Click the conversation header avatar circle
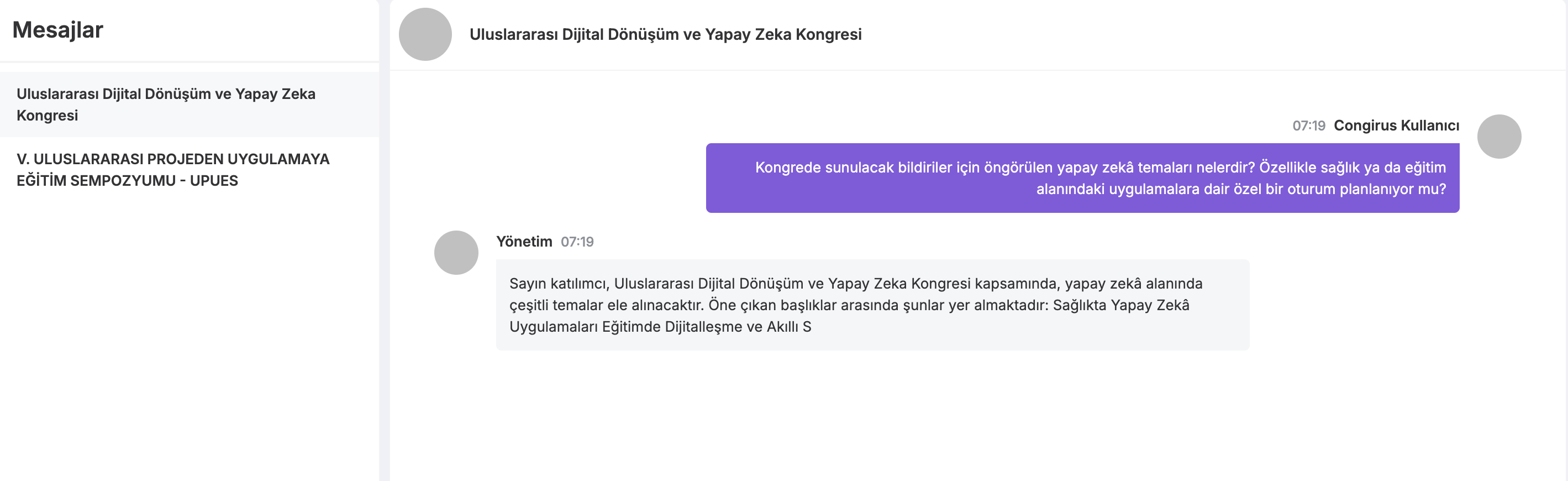 (x=425, y=34)
